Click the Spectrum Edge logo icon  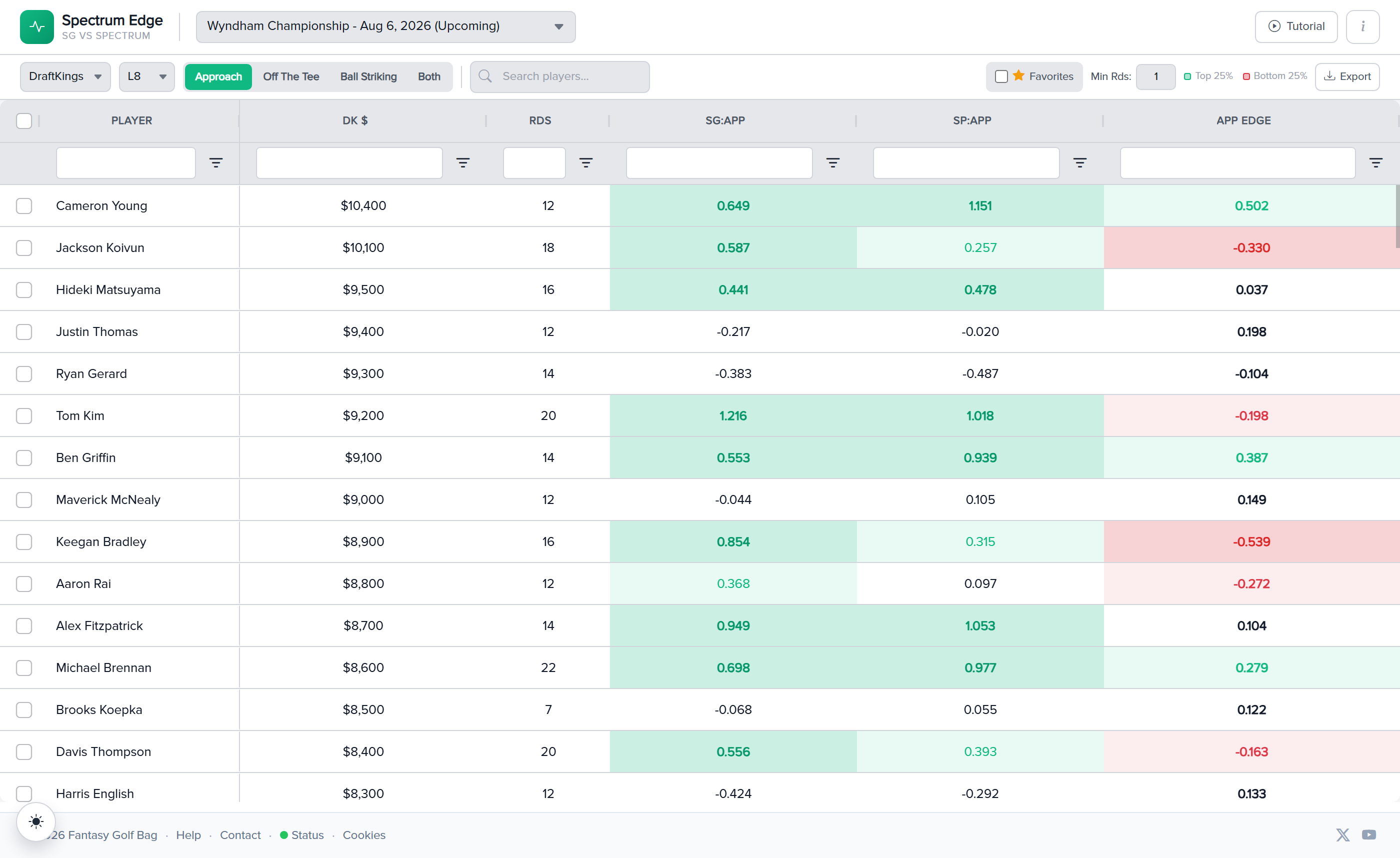point(37,26)
